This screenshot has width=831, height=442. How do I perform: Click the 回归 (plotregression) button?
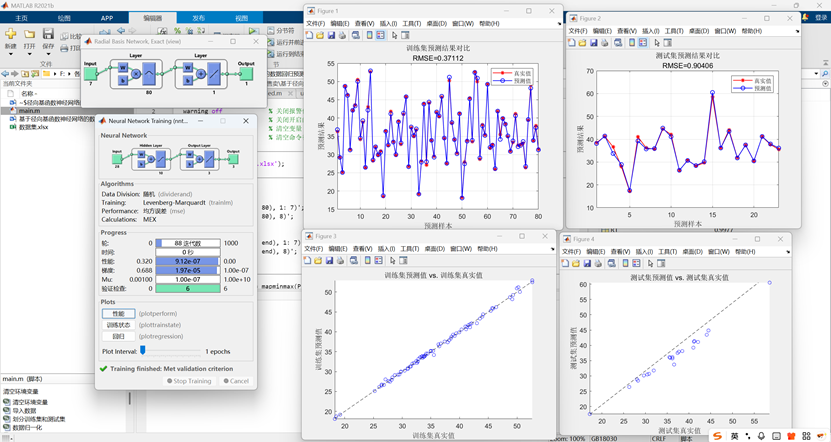119,336
